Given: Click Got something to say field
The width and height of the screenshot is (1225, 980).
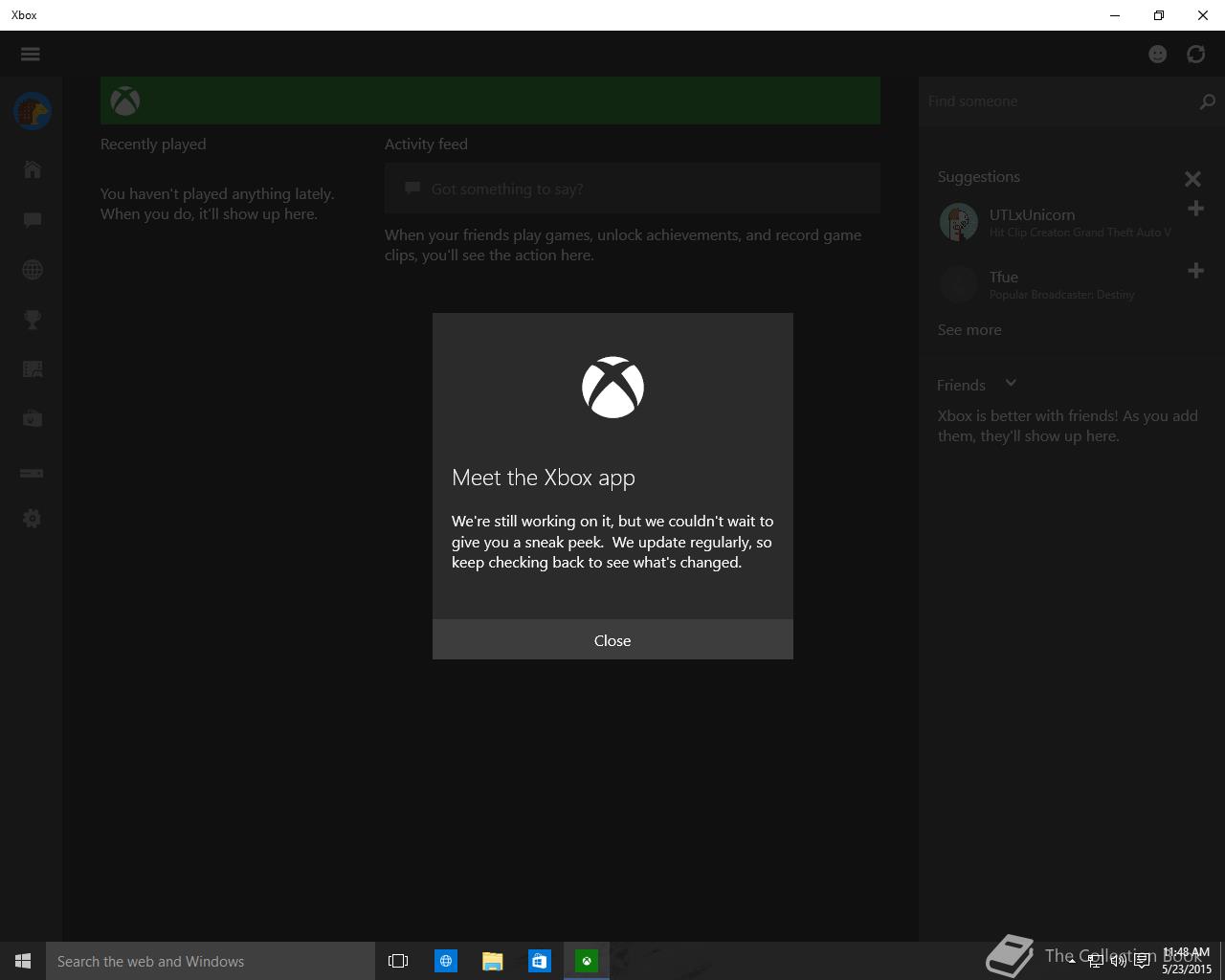Looking at the screenshot, I should point(633,189).
